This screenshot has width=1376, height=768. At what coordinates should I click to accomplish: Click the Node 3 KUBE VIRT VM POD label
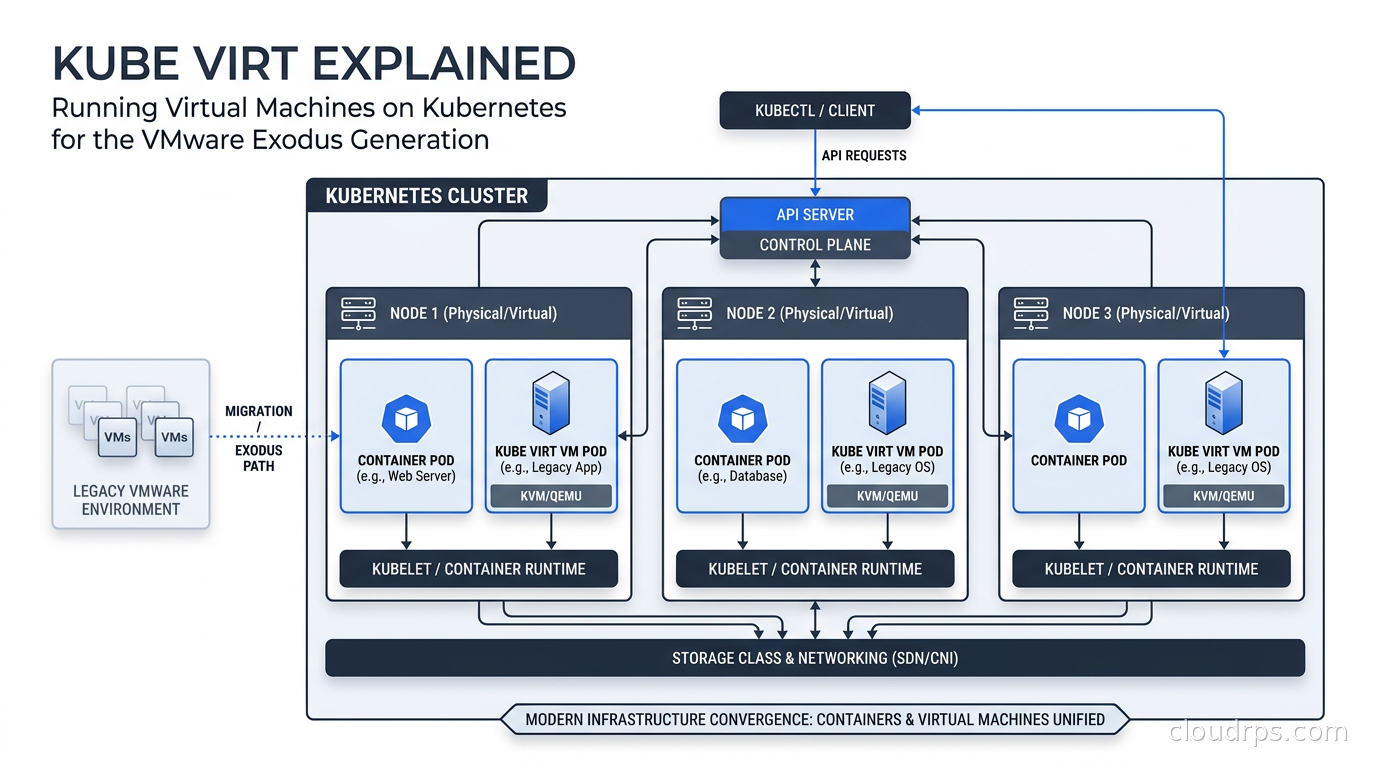click(x=1223, y=451)
